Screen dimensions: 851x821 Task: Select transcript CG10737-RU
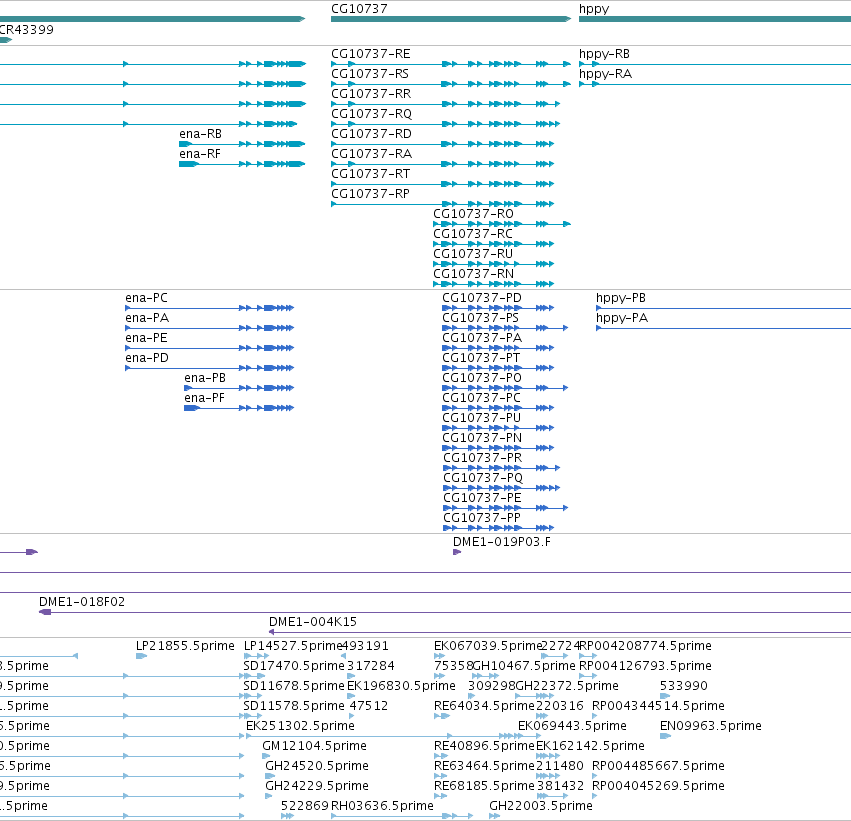[x=473, y=254]
